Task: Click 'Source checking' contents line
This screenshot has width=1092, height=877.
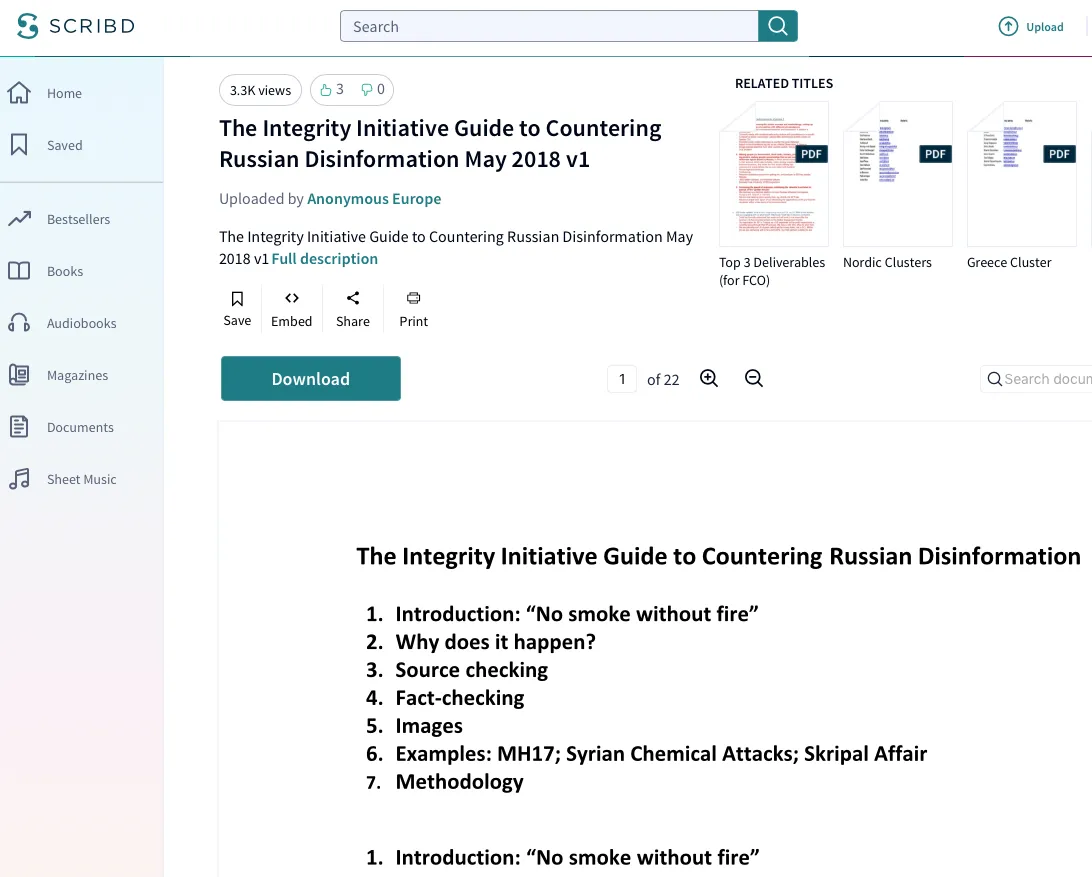Action: click(x=471, y=669)
